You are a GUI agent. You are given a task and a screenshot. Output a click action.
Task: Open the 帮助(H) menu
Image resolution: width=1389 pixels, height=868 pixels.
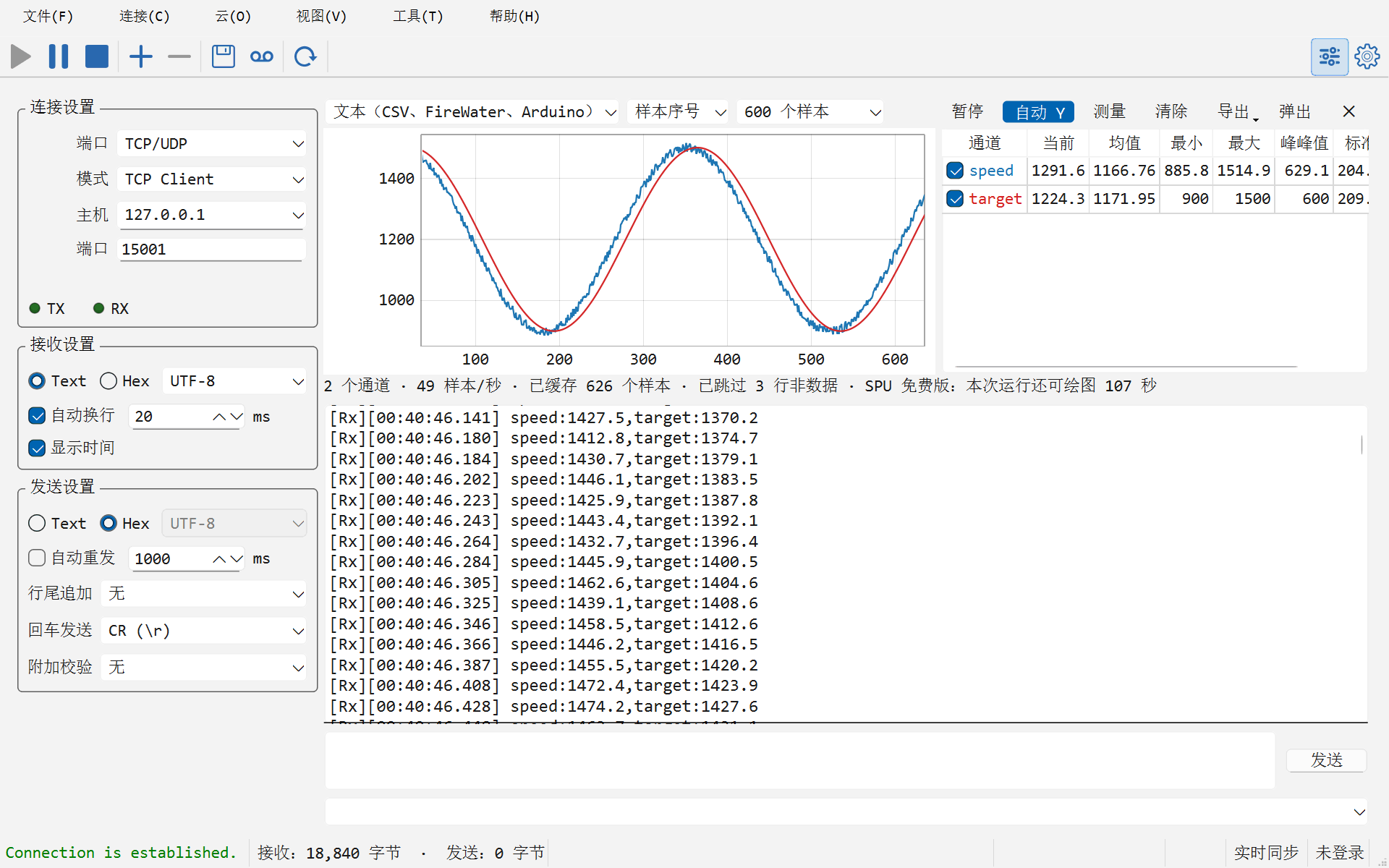pyautogui.click(x=514, y=16)
